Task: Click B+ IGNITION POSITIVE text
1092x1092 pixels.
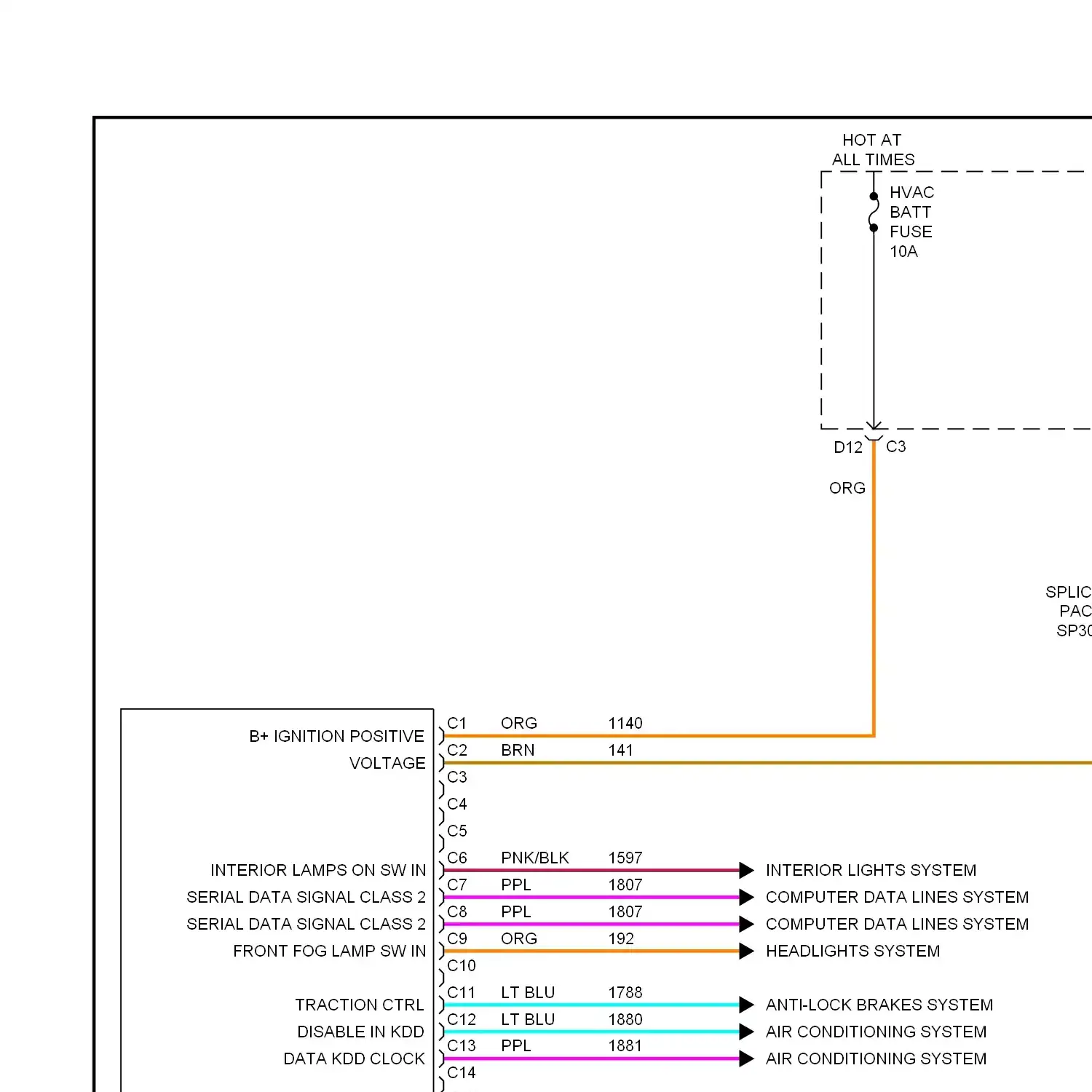Action: [x=336, y=736]
